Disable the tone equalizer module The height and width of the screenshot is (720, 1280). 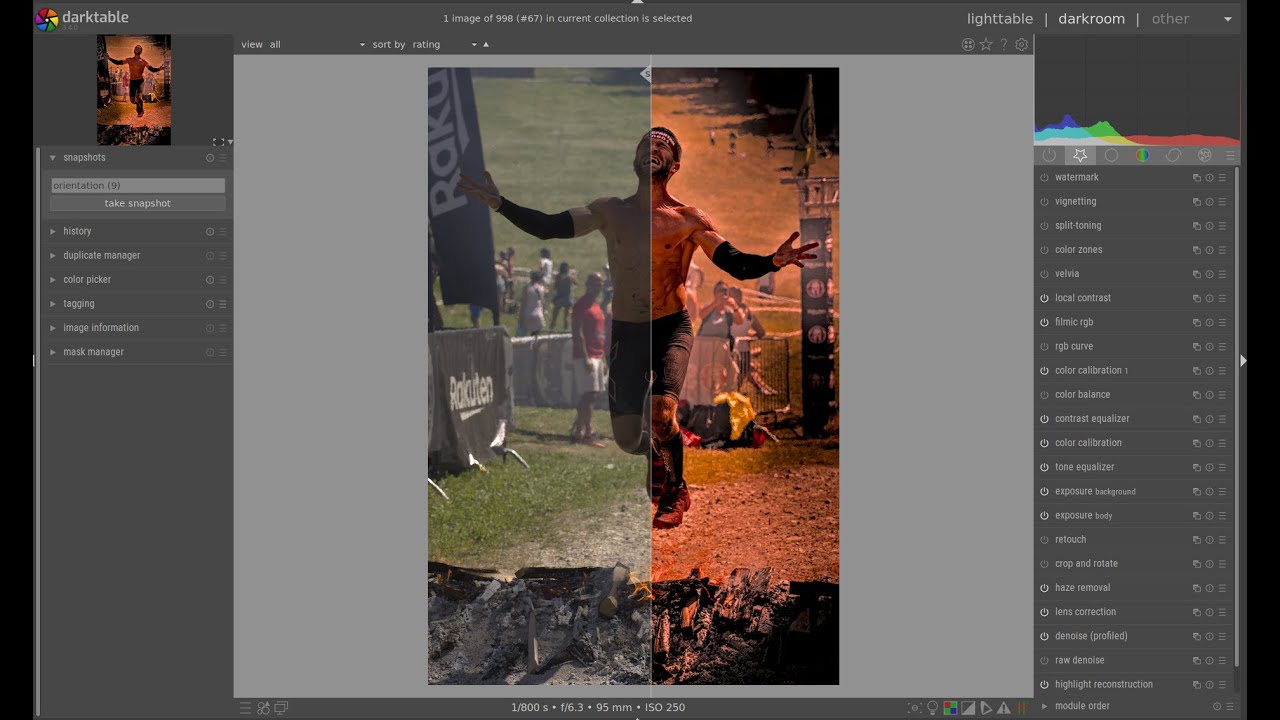(x=1044, y=467)
